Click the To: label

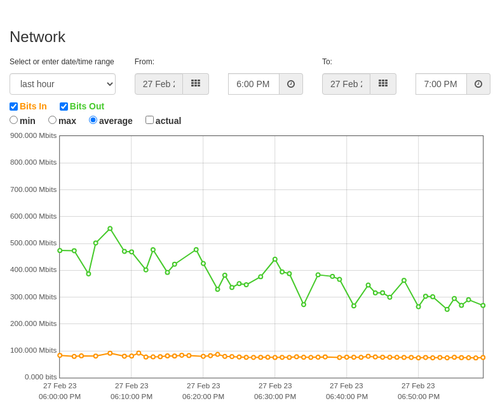(x=327, y=62)
